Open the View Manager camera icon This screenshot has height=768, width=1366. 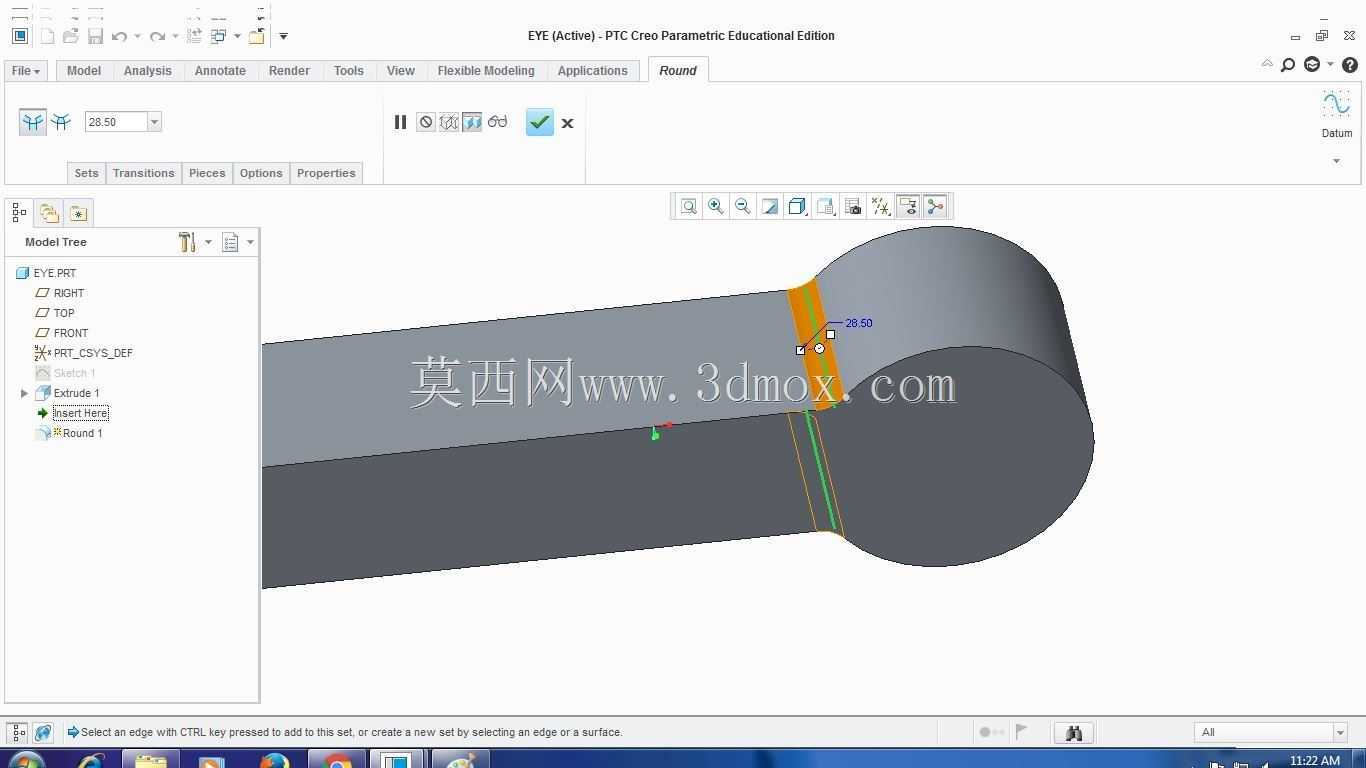(x=853, y=206)
